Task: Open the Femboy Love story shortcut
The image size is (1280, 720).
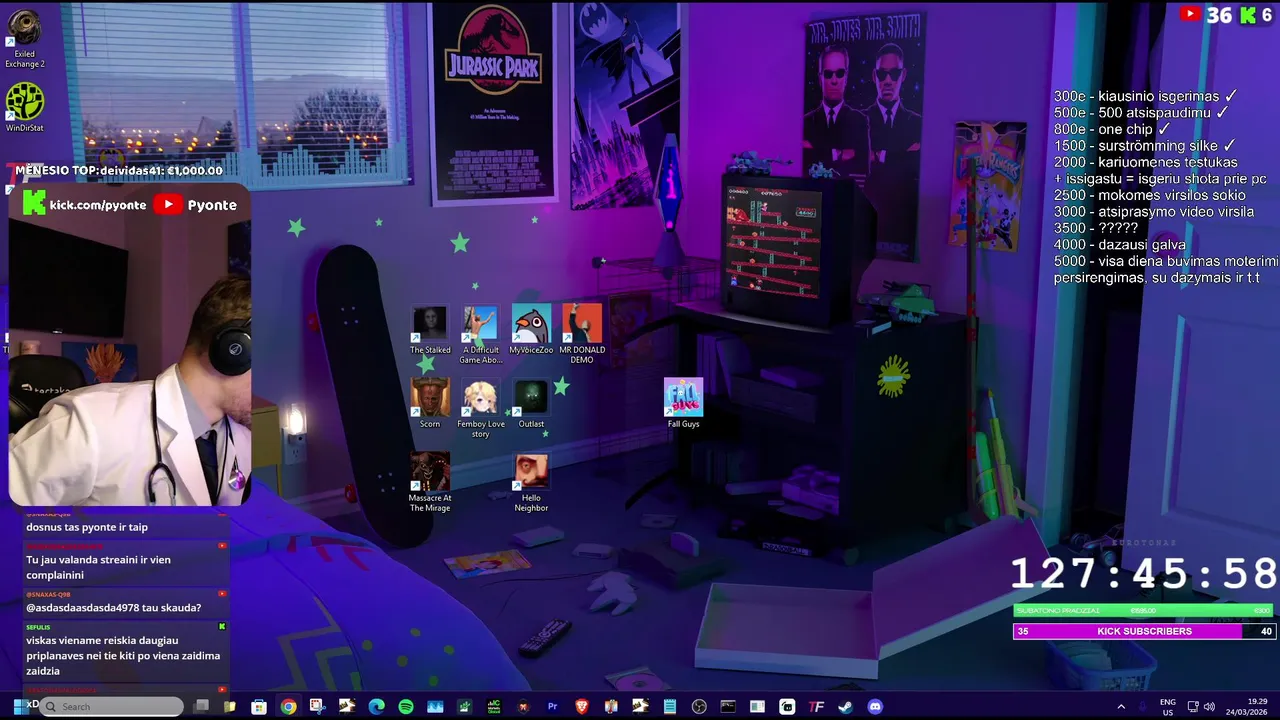Action: [480, 409]
